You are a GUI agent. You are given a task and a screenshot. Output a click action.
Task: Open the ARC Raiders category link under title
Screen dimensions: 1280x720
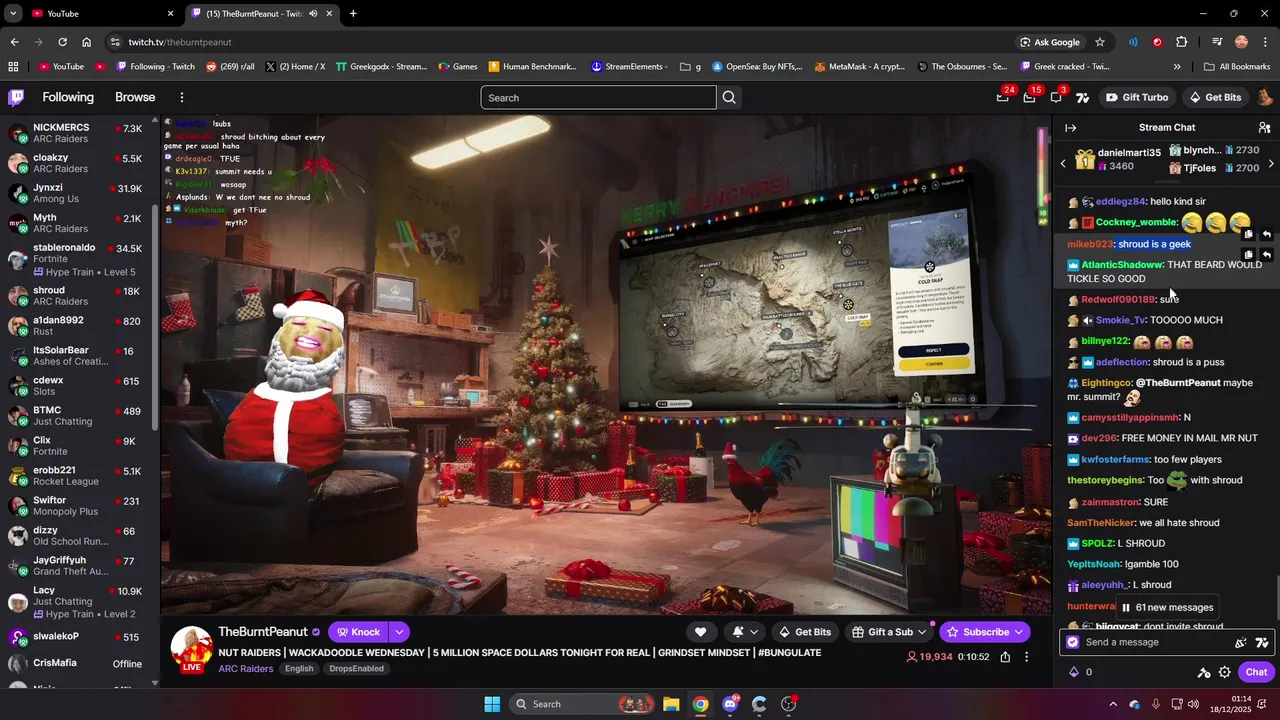click(246, 669)
